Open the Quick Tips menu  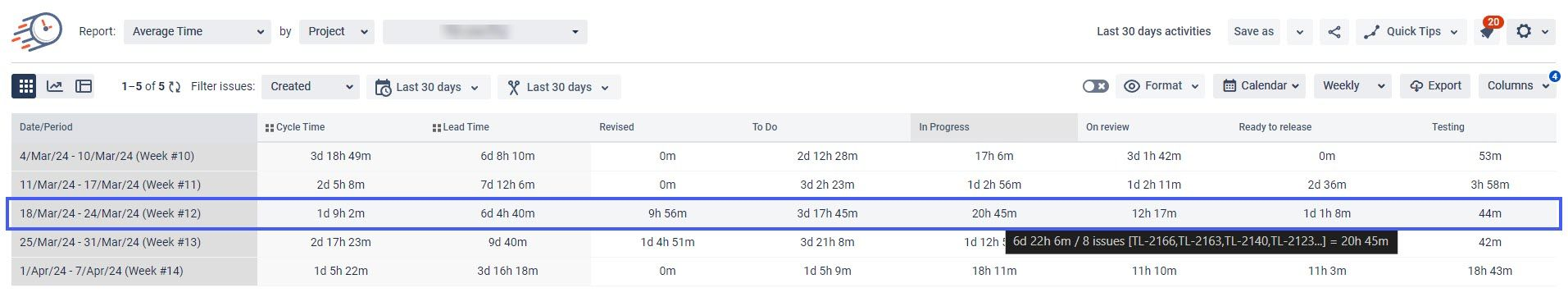[1410, 32]
